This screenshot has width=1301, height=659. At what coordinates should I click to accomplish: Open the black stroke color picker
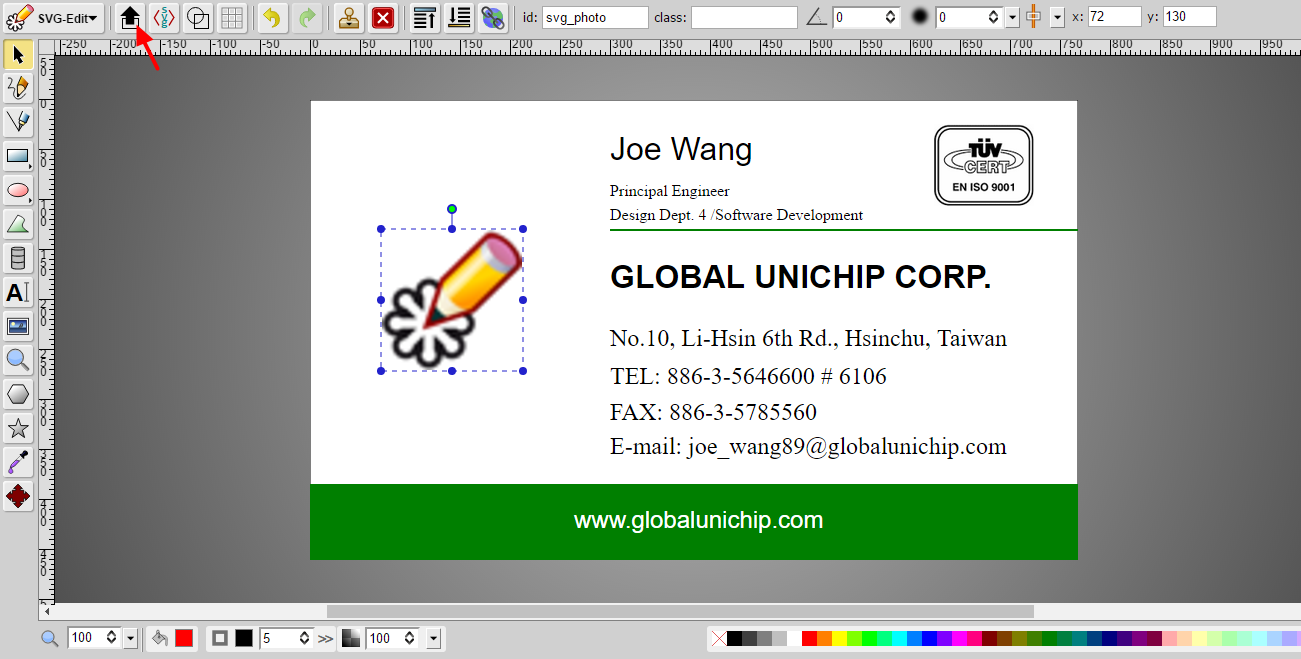[x=244, y=638]
